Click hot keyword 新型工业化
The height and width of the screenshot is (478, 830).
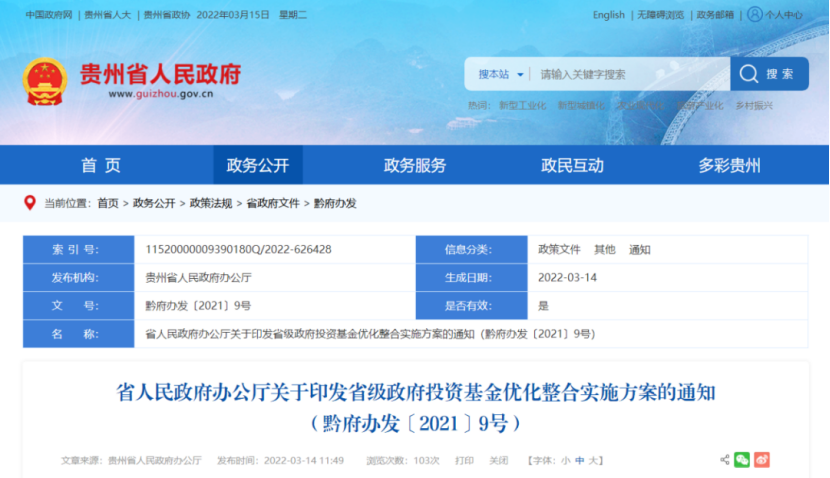[522, 105]
